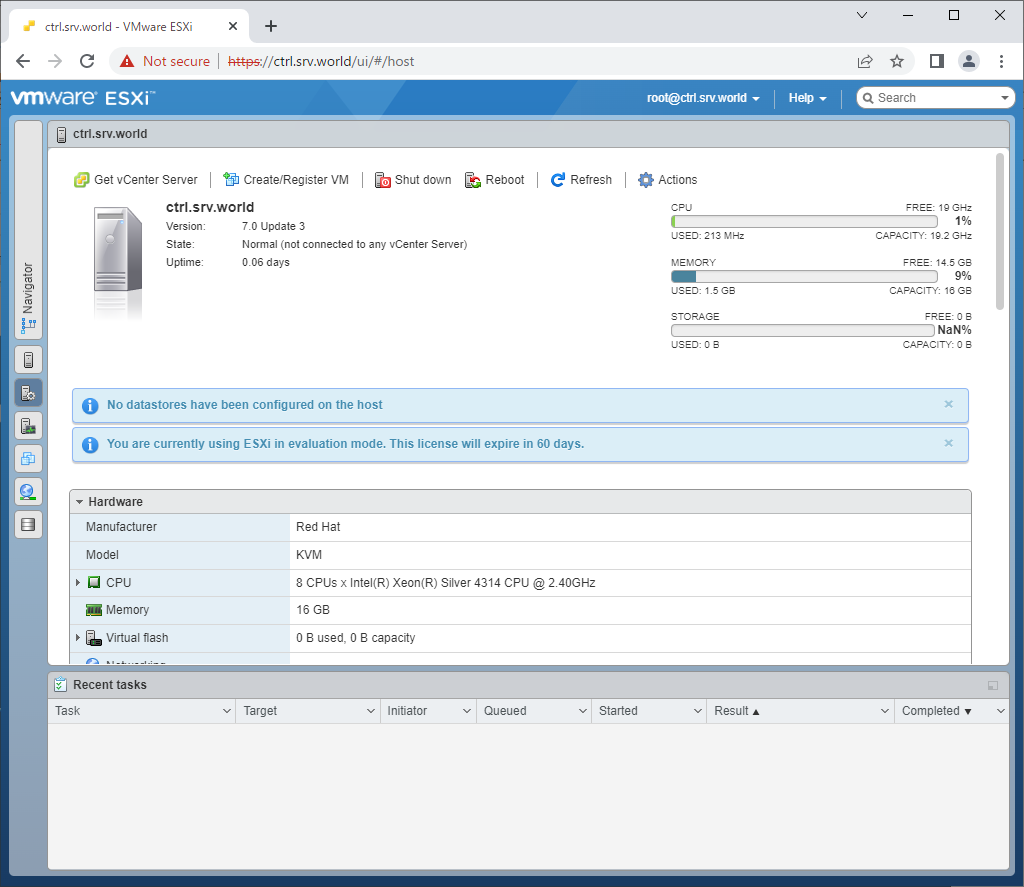Open the Manage section from the sidebar
This screenshot has width=1024, height=887.
coord(28,392)
